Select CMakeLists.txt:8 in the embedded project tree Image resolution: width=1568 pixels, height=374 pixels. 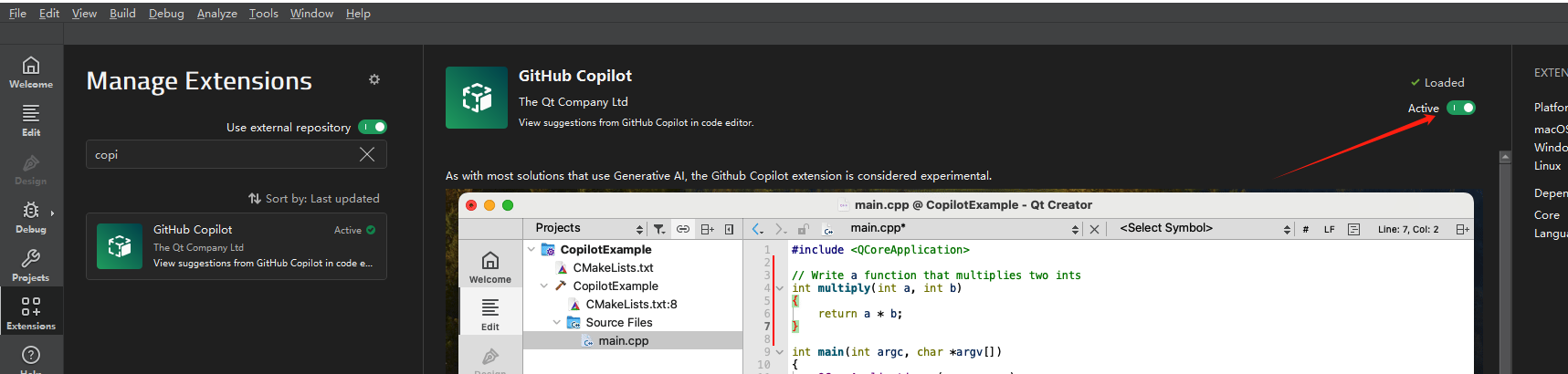631,304
